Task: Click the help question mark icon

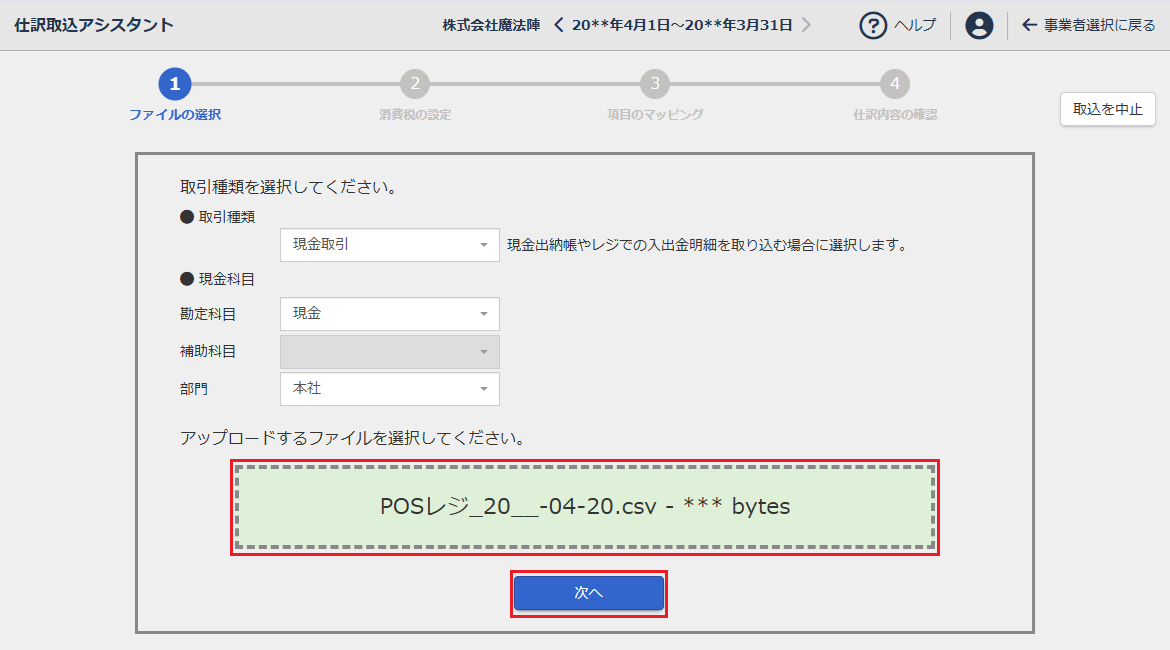Action: [x=874, y=25]
